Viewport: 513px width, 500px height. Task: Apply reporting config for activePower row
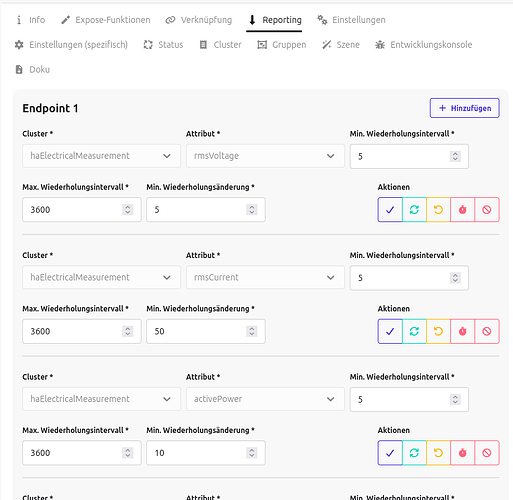point(390,453)
